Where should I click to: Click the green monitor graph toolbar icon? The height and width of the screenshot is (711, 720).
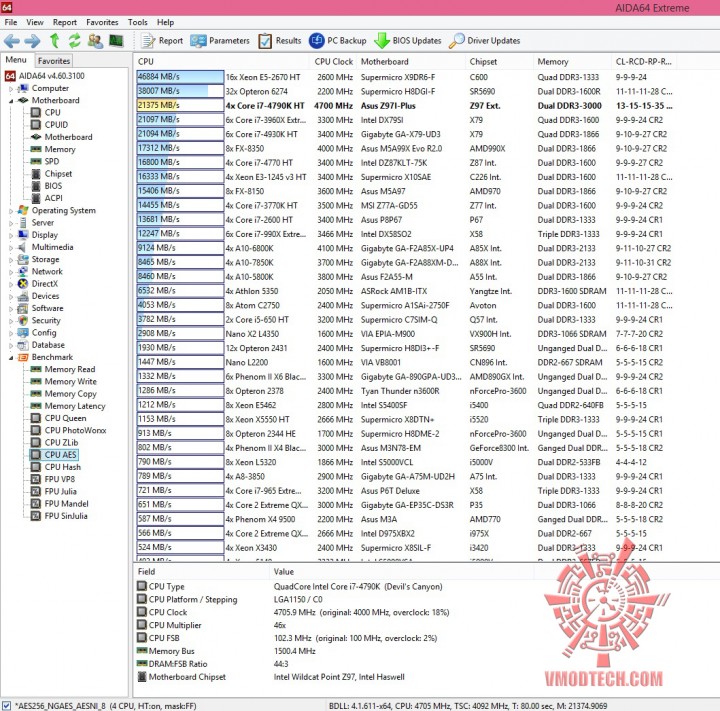116,40
